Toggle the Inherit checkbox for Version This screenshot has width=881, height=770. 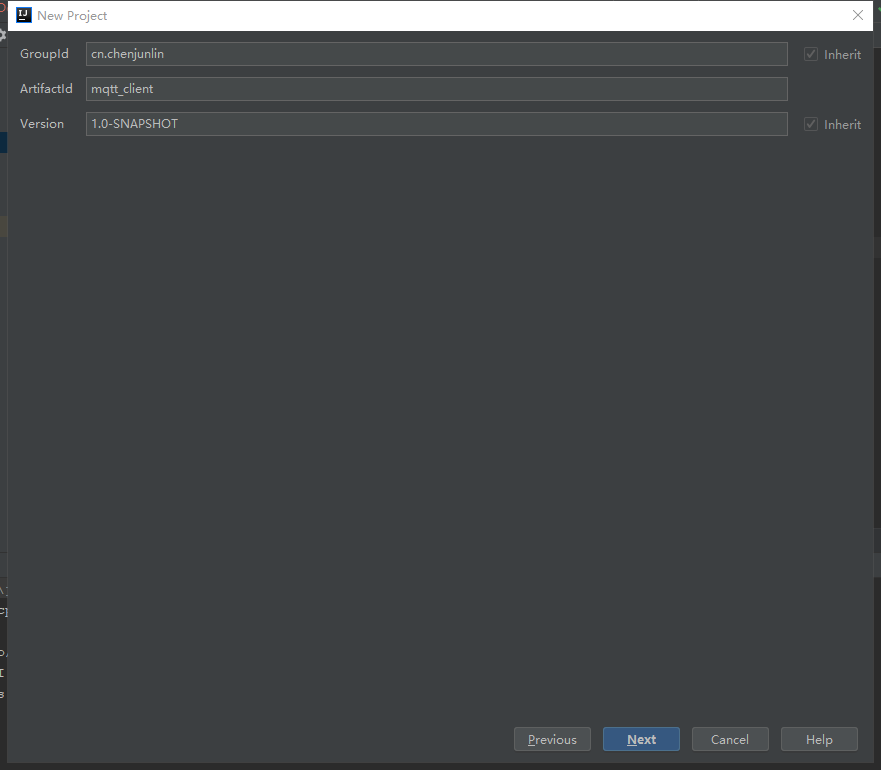810,124
